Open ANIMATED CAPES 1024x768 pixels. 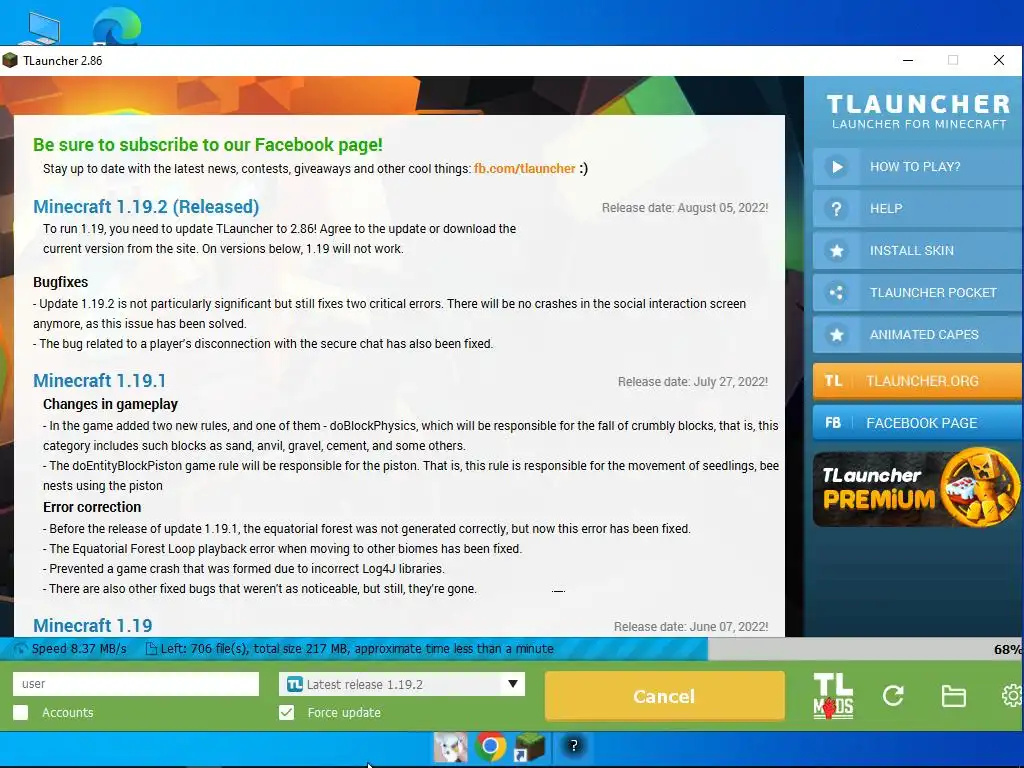click(917, 334)
